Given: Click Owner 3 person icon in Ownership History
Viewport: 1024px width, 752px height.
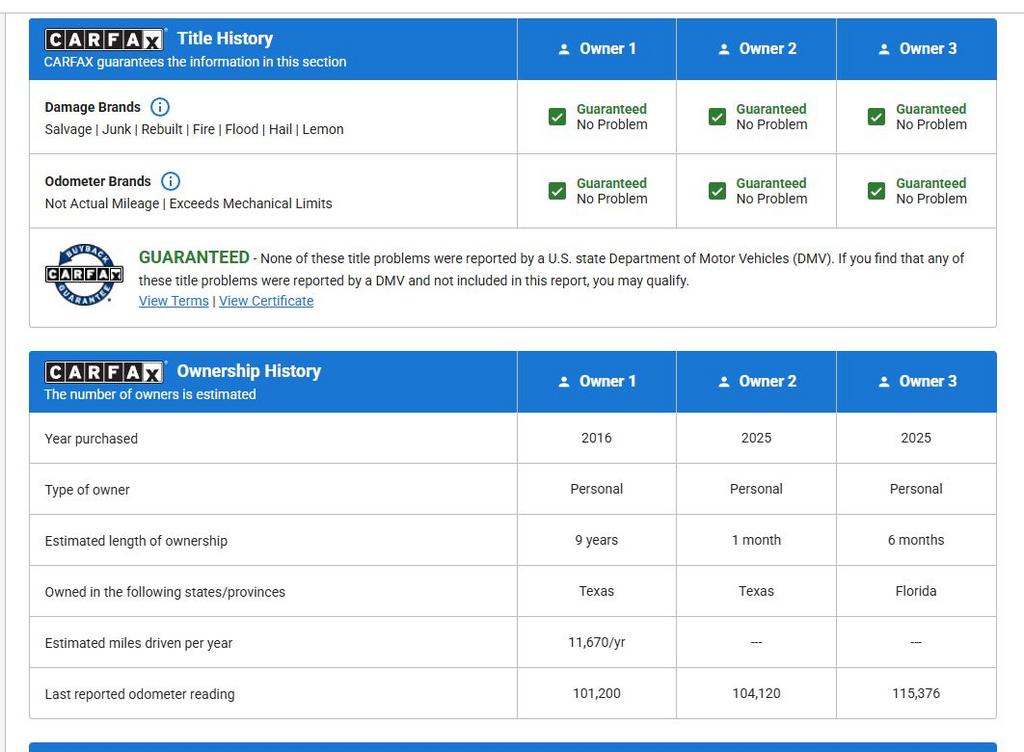Looking at the screenshot, I should [884, 382].
